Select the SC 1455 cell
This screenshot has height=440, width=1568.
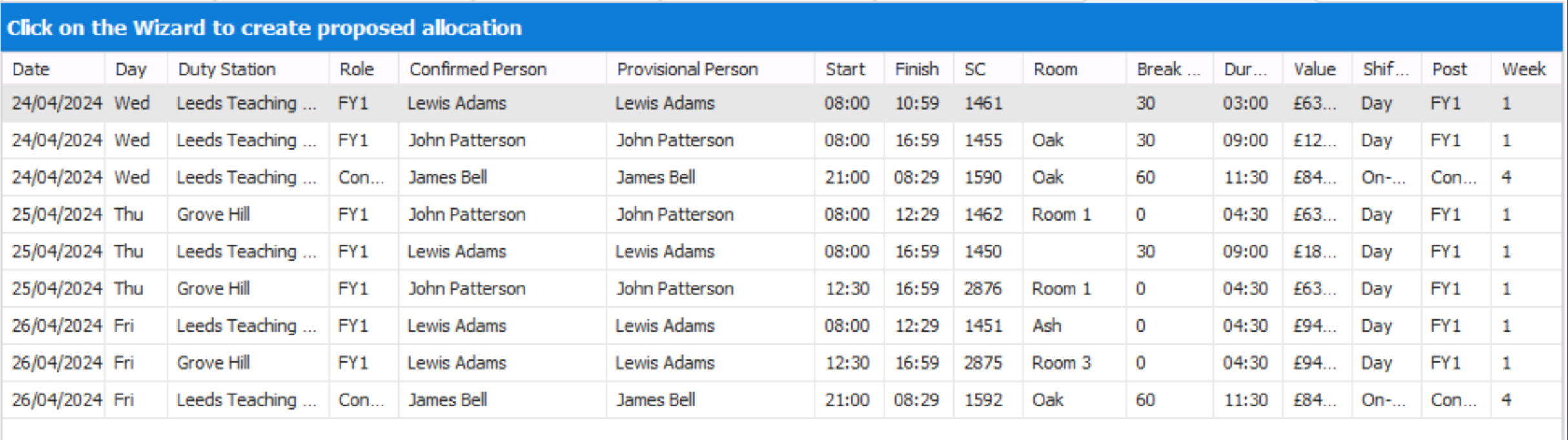pos(983,140)
